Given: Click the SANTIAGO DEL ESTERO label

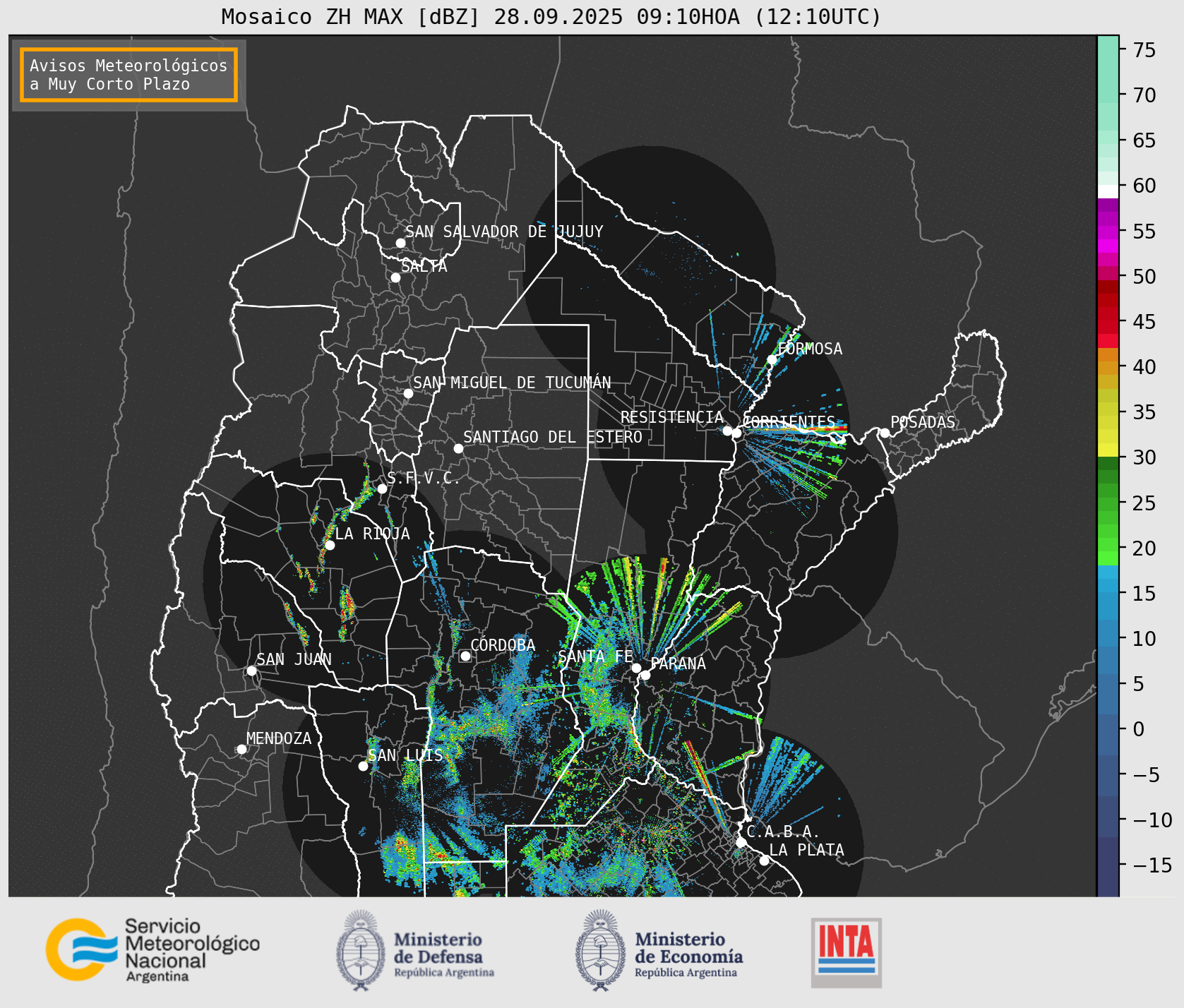Looking at the screenshot, I should point(553,437).
